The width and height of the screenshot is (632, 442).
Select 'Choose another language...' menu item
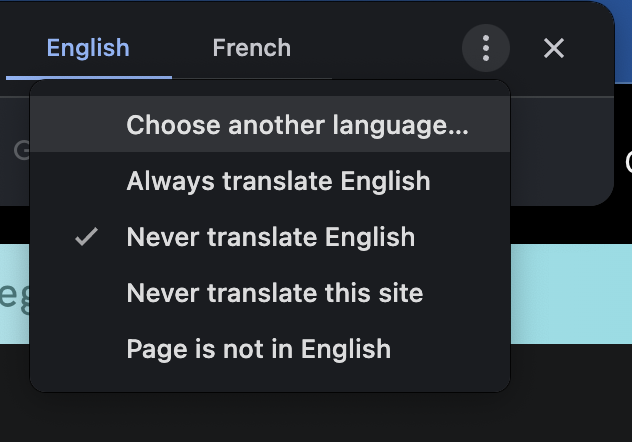coord(298,125)
